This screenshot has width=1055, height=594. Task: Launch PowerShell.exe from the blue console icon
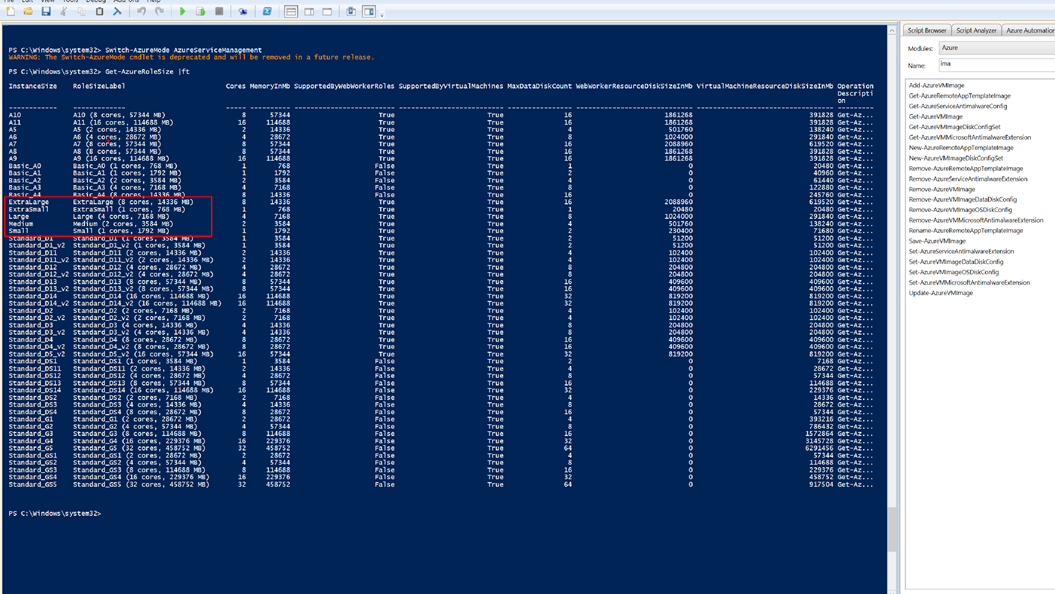[x=267, y=11]
